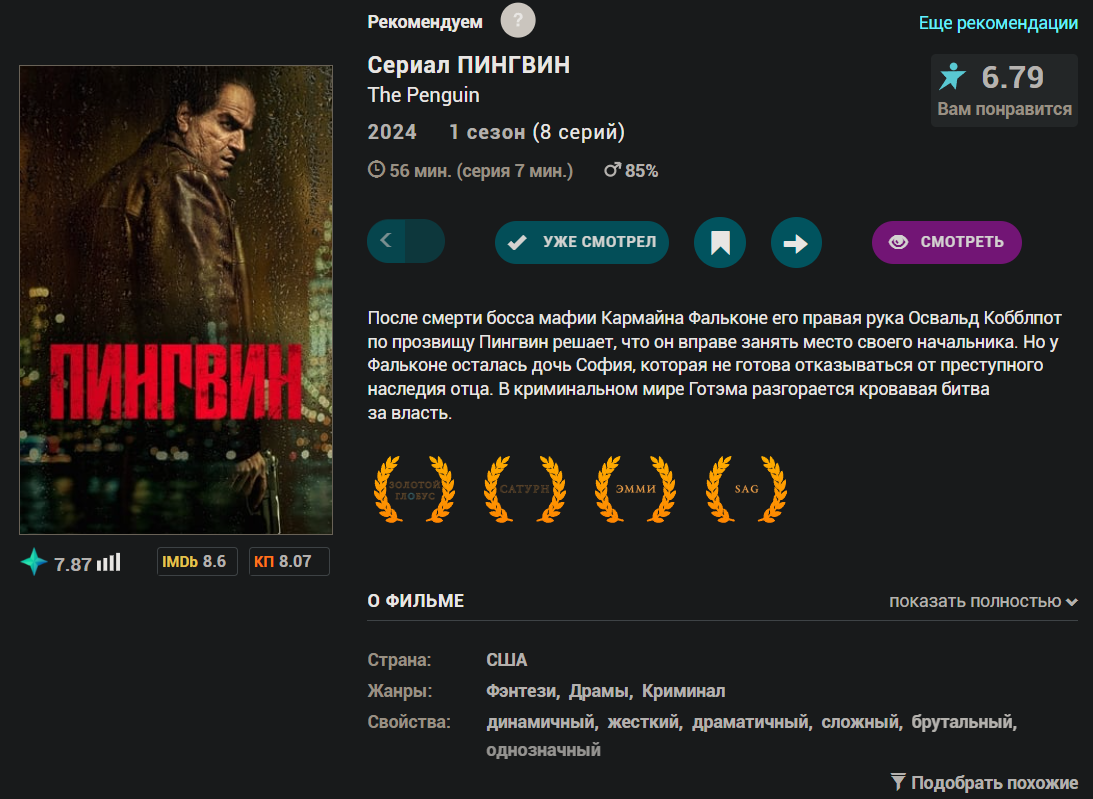Click the Смотреть watch button
This screenshot has height=799, width=1093.
[x=947, y=242]
